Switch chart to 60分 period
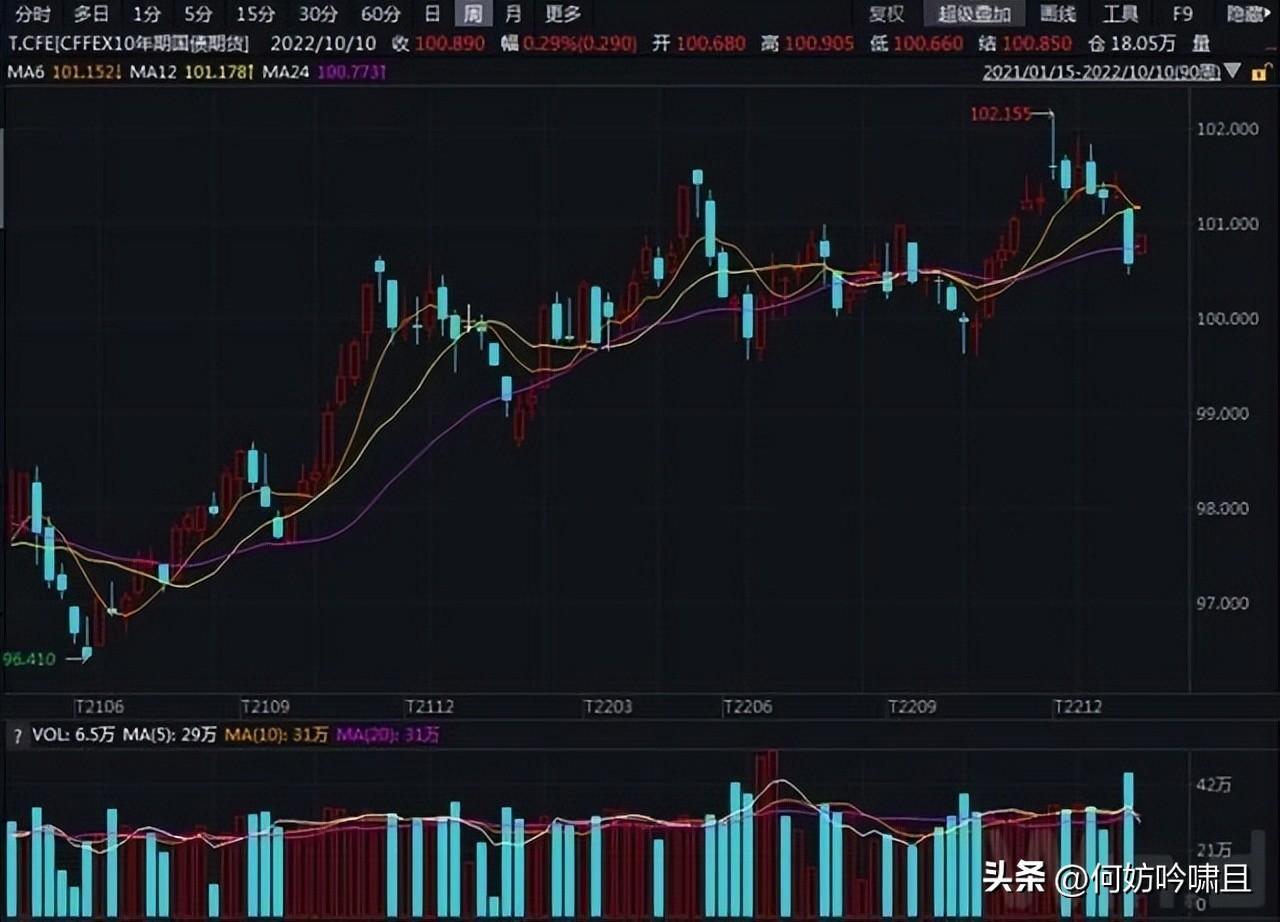 [380, 14]
